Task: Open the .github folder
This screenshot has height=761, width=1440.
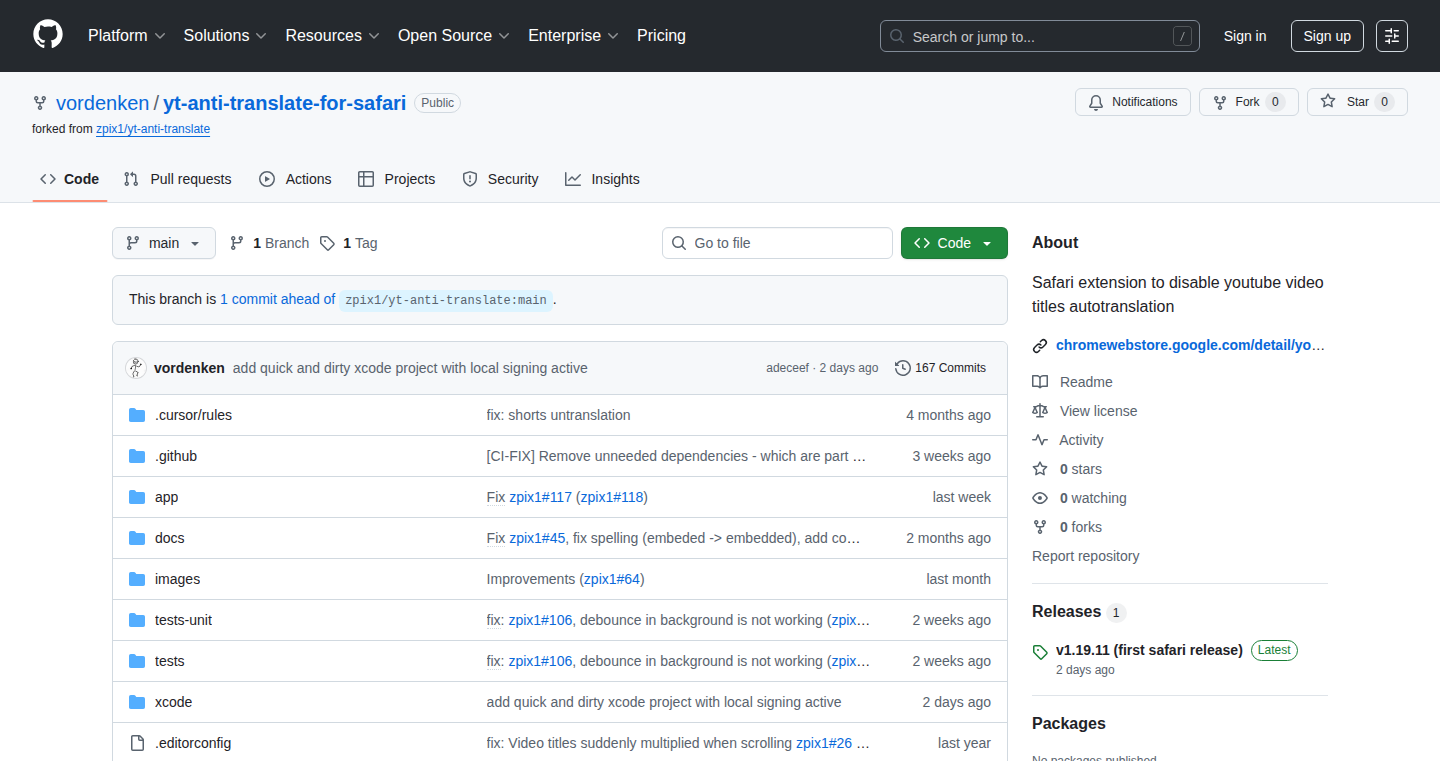Action: pyautogui.click(x=176, y=456)
